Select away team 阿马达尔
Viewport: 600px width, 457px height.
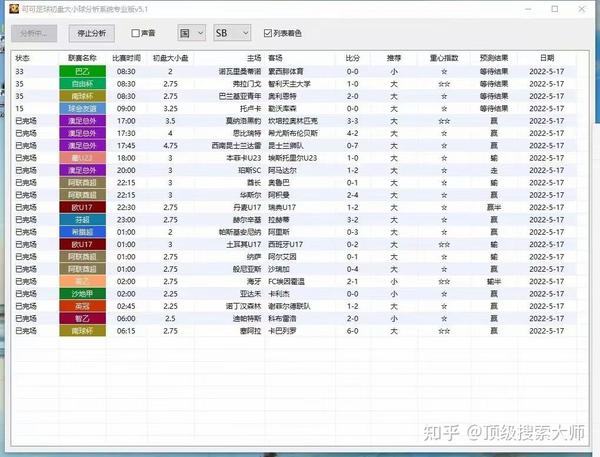(282, 170)
